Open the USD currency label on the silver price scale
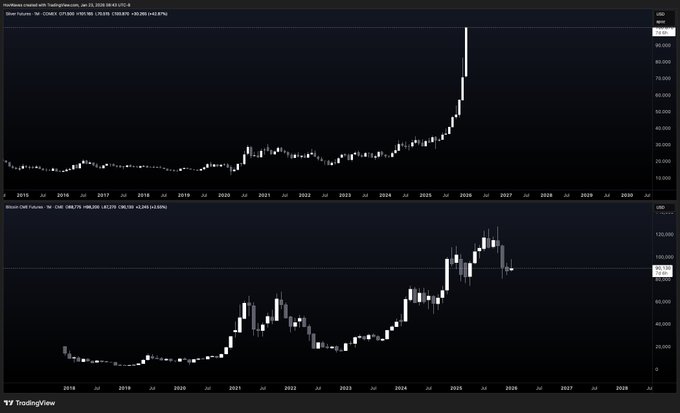 660,14
